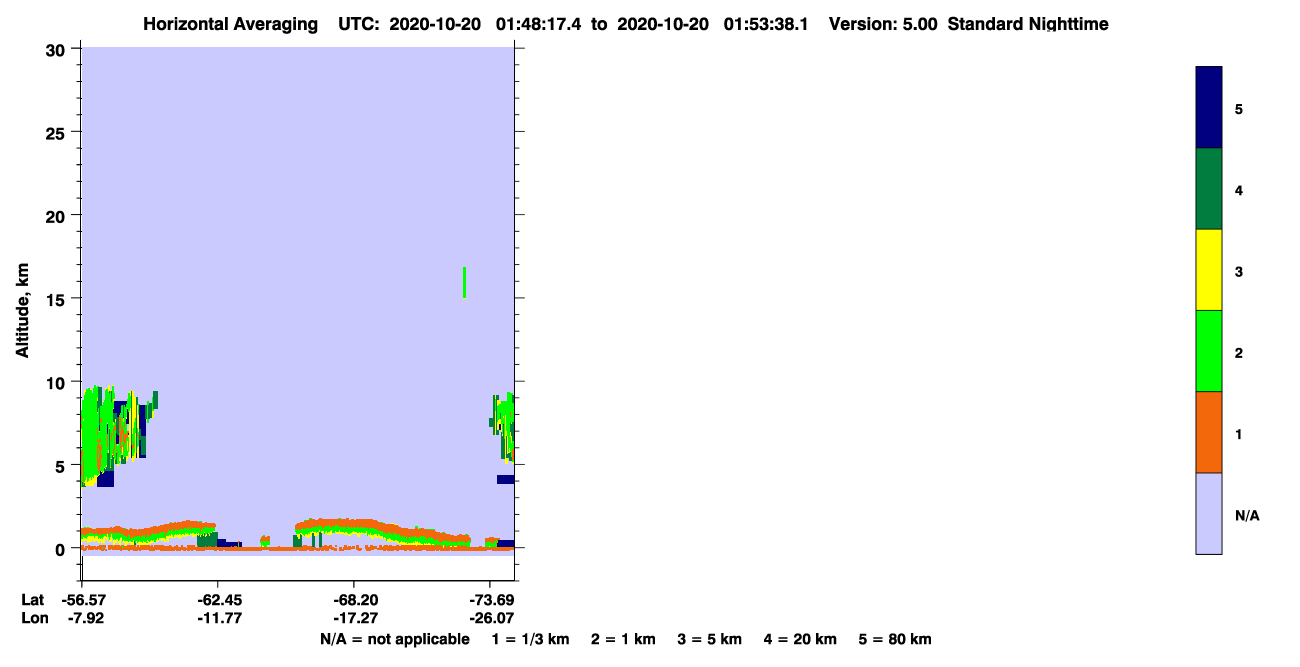Click the longitude value -7.92
Viewport: 1300px width, 667px height.
pyautogui.click(x=86, y=618)
